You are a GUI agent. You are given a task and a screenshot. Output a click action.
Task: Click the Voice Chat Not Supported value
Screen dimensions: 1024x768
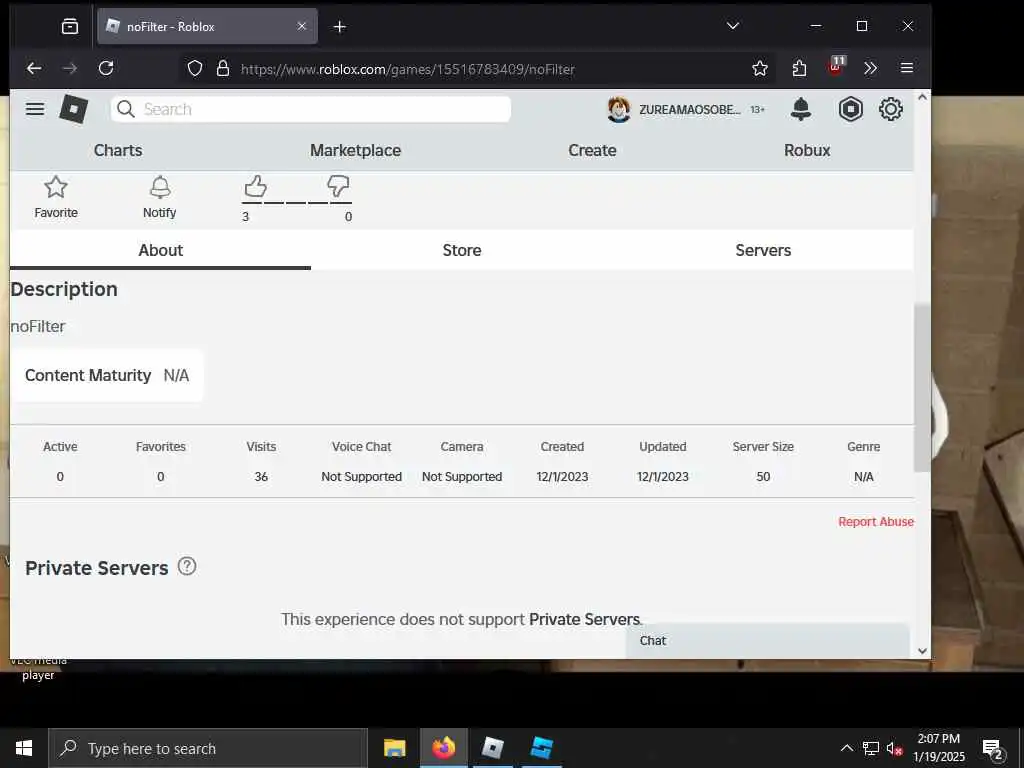pyautogui.click(x=361, y=477)
